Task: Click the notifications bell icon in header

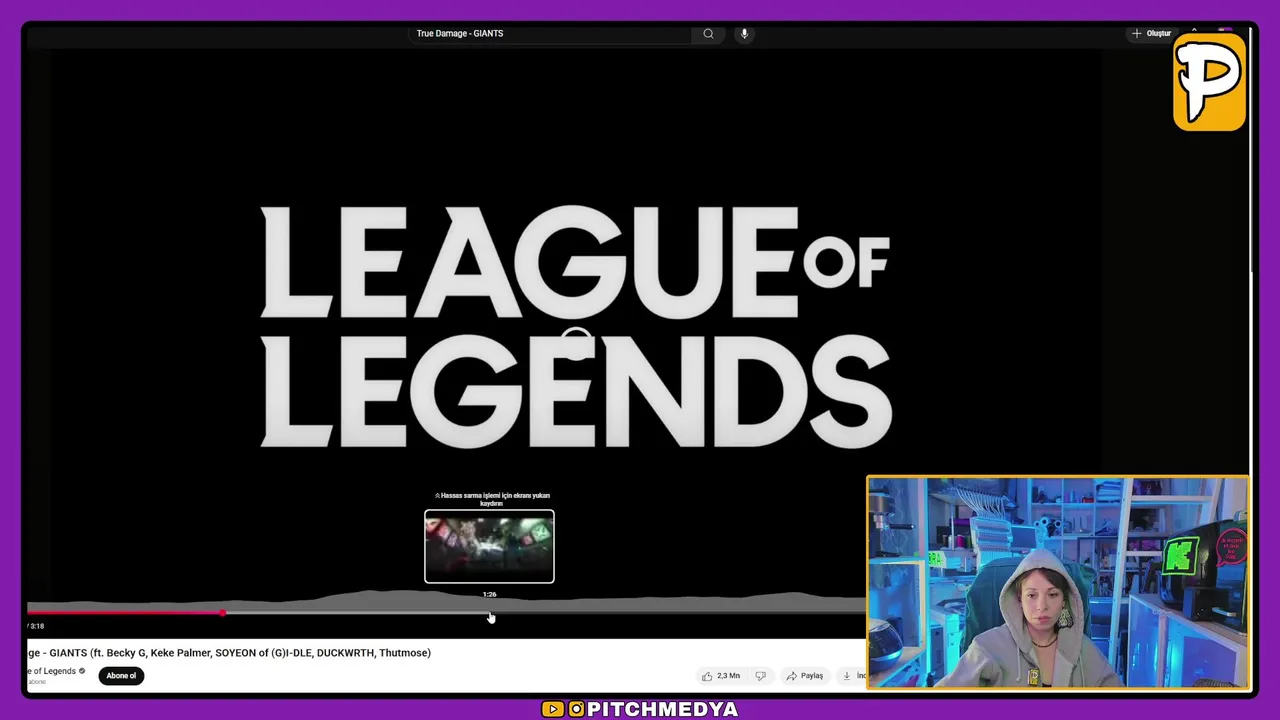Action: pos(1194,30)
